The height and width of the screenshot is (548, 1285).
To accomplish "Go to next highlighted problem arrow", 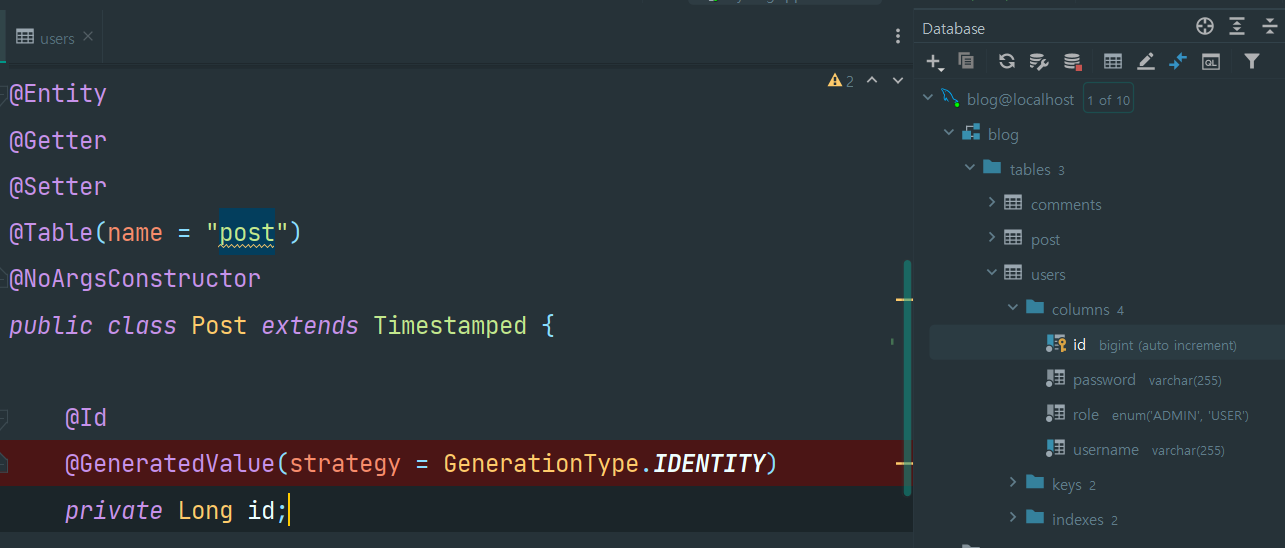I will 898,80.
